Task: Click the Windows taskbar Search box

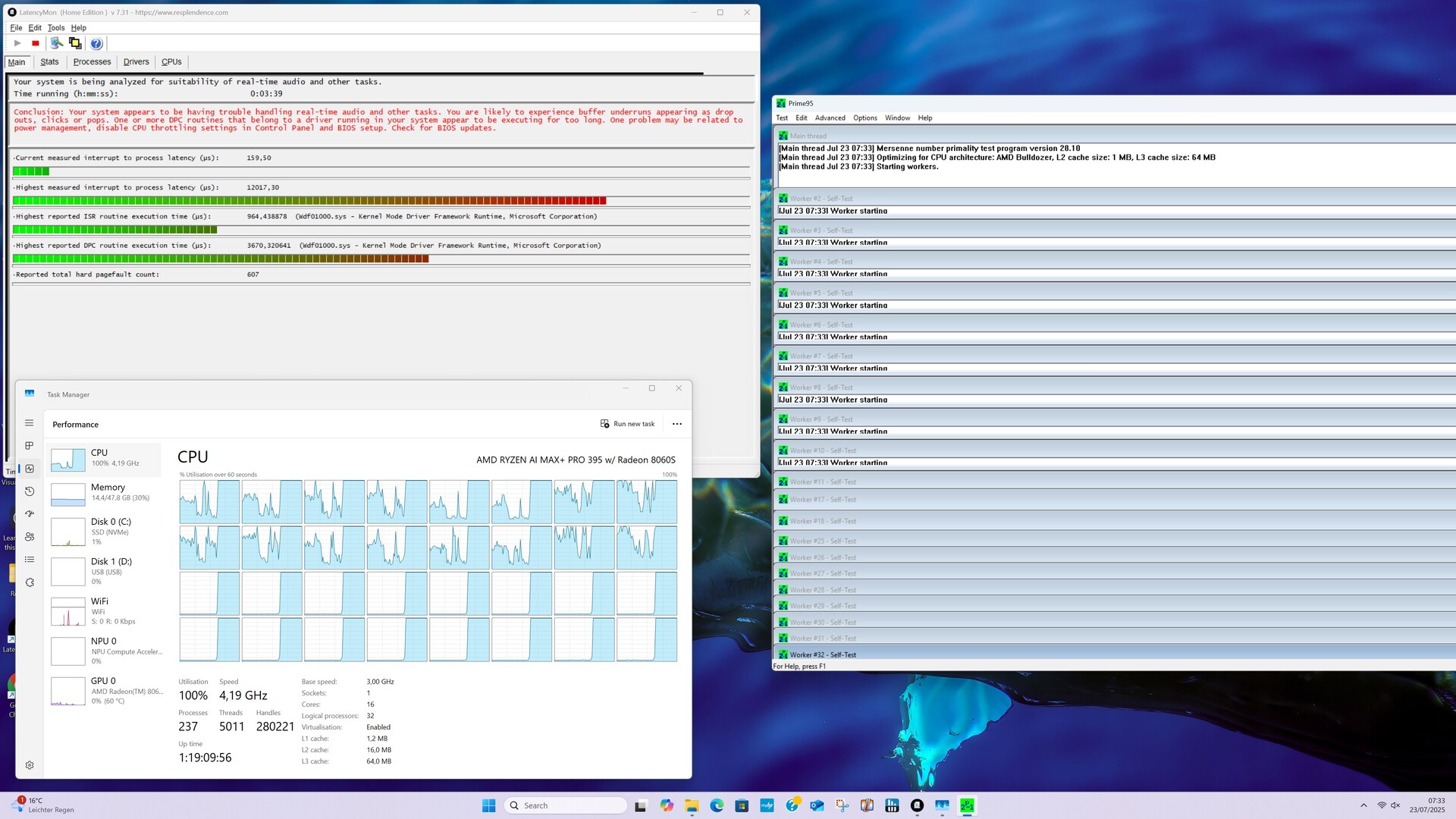Action: (x=566, y=805)
